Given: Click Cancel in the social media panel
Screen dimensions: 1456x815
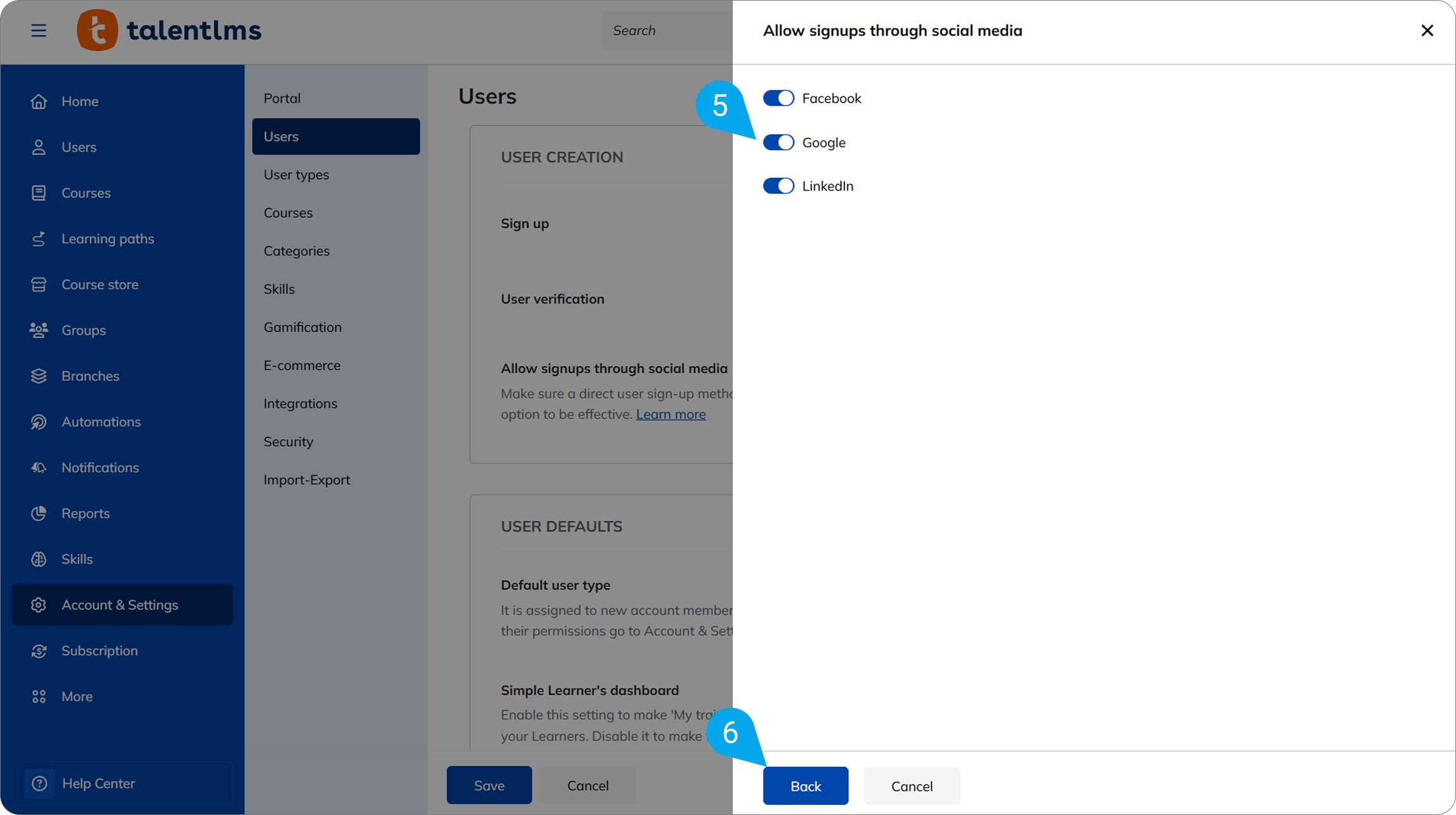Looking at the screenshot, I should (x=911, y=786).
